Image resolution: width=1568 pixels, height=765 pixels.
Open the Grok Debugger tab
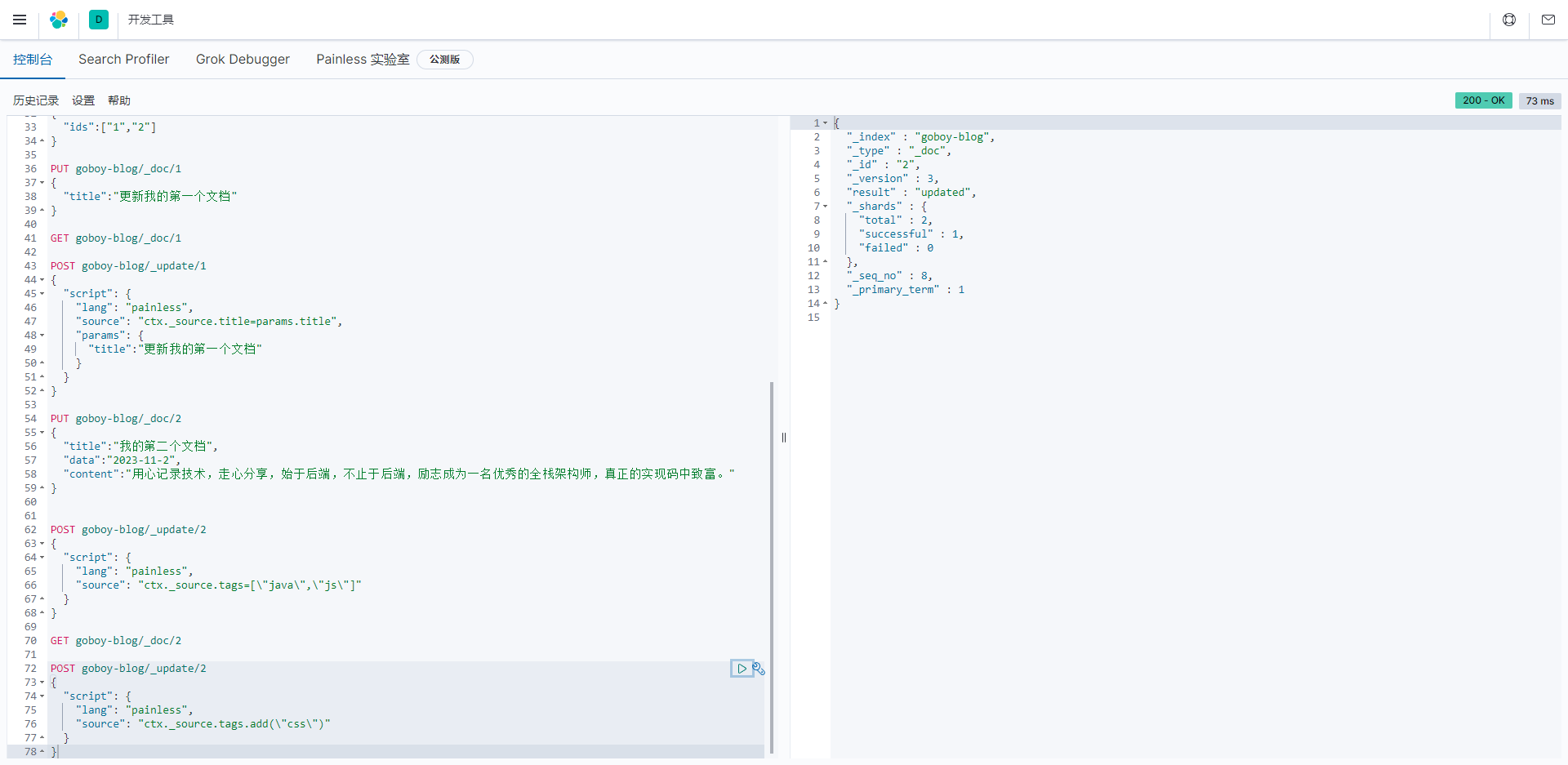tap(243, 60)
